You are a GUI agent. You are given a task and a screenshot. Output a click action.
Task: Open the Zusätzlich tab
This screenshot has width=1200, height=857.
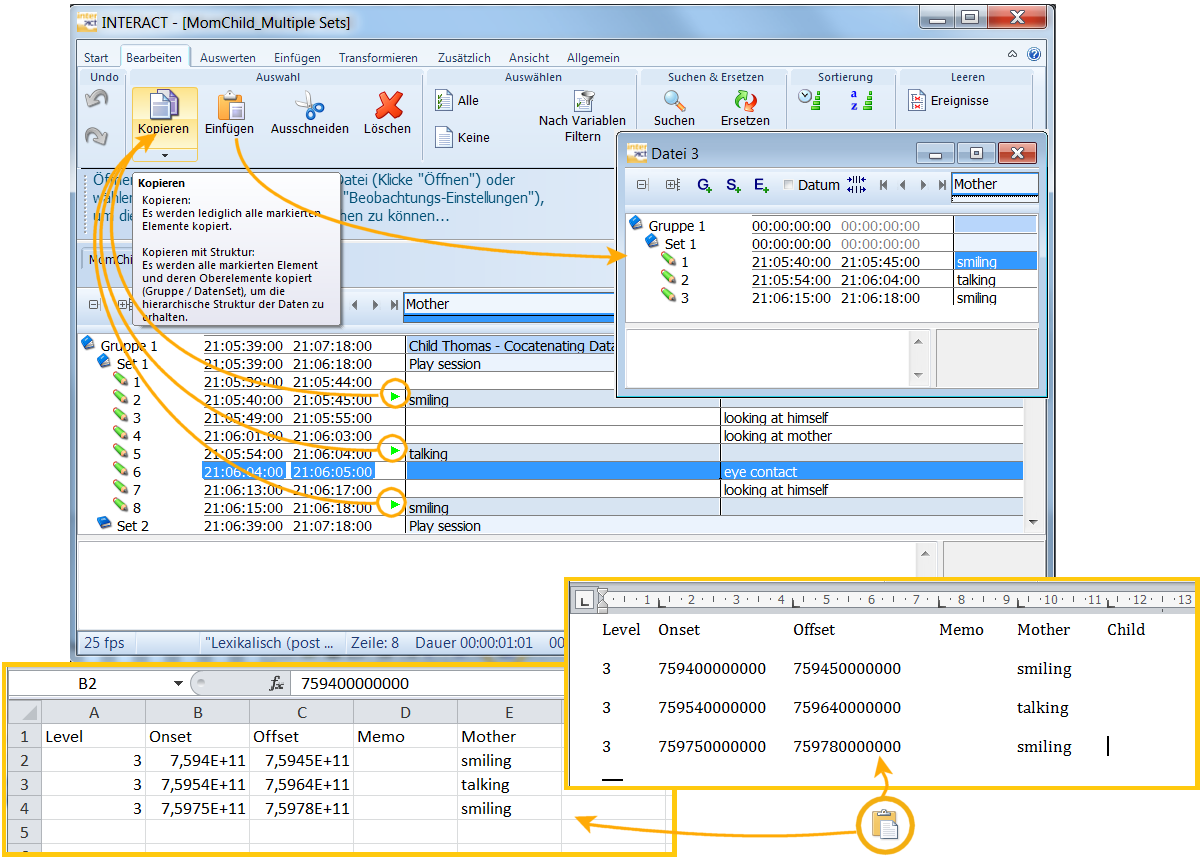click(x=464, y=58)
